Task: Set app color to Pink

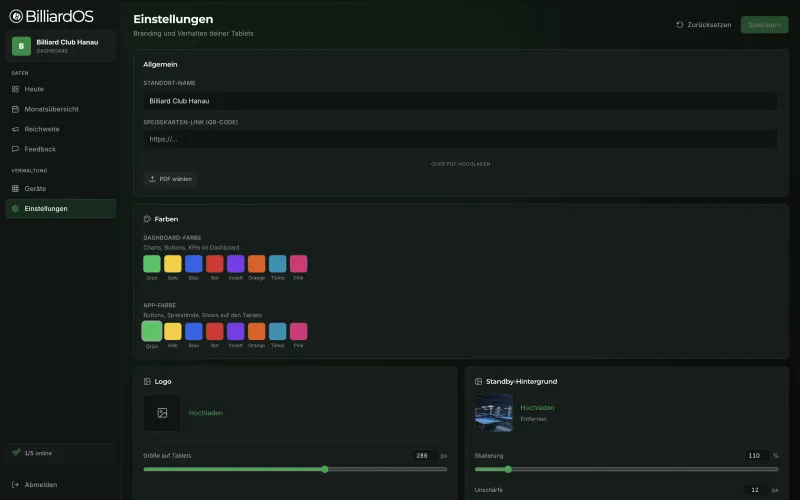Action: coord(298,331)
